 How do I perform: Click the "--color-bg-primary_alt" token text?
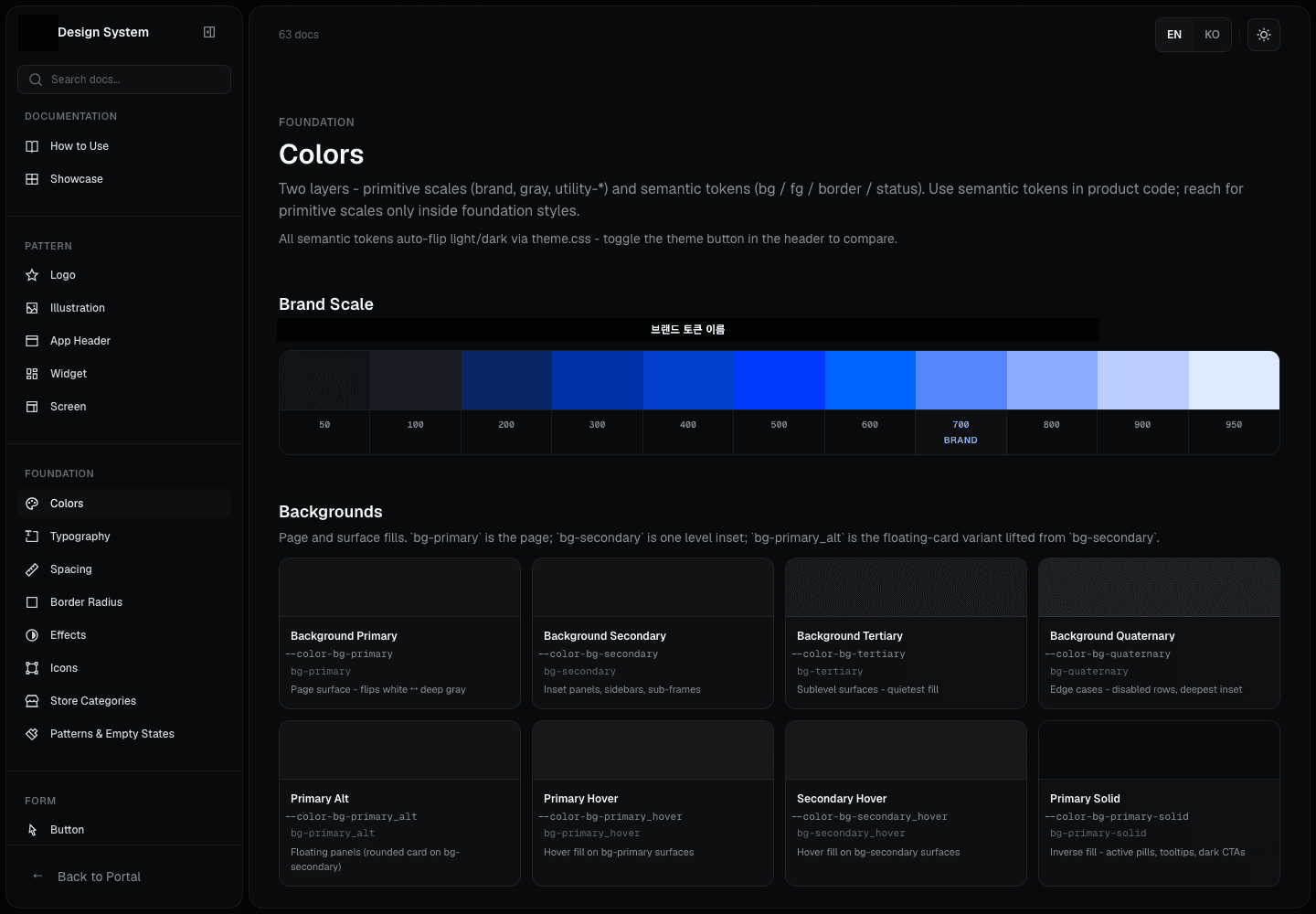pyautogui.click(x=351, y=817)
